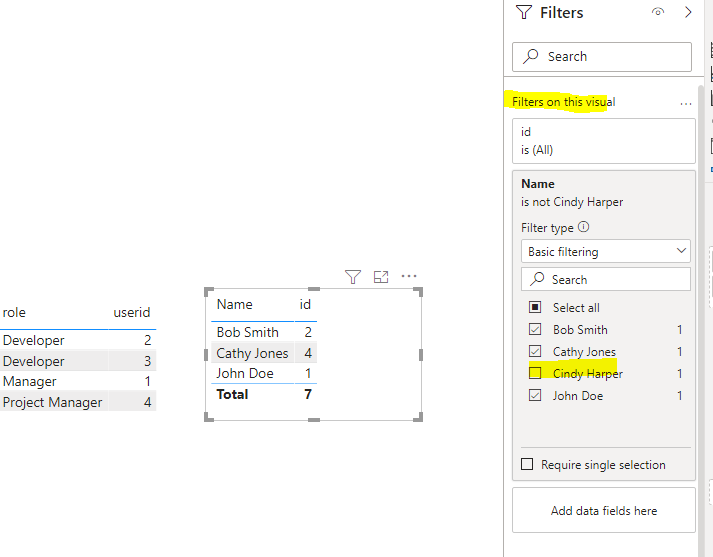
Task: Sort left table by role column header
Action: [x=14, y=312]
